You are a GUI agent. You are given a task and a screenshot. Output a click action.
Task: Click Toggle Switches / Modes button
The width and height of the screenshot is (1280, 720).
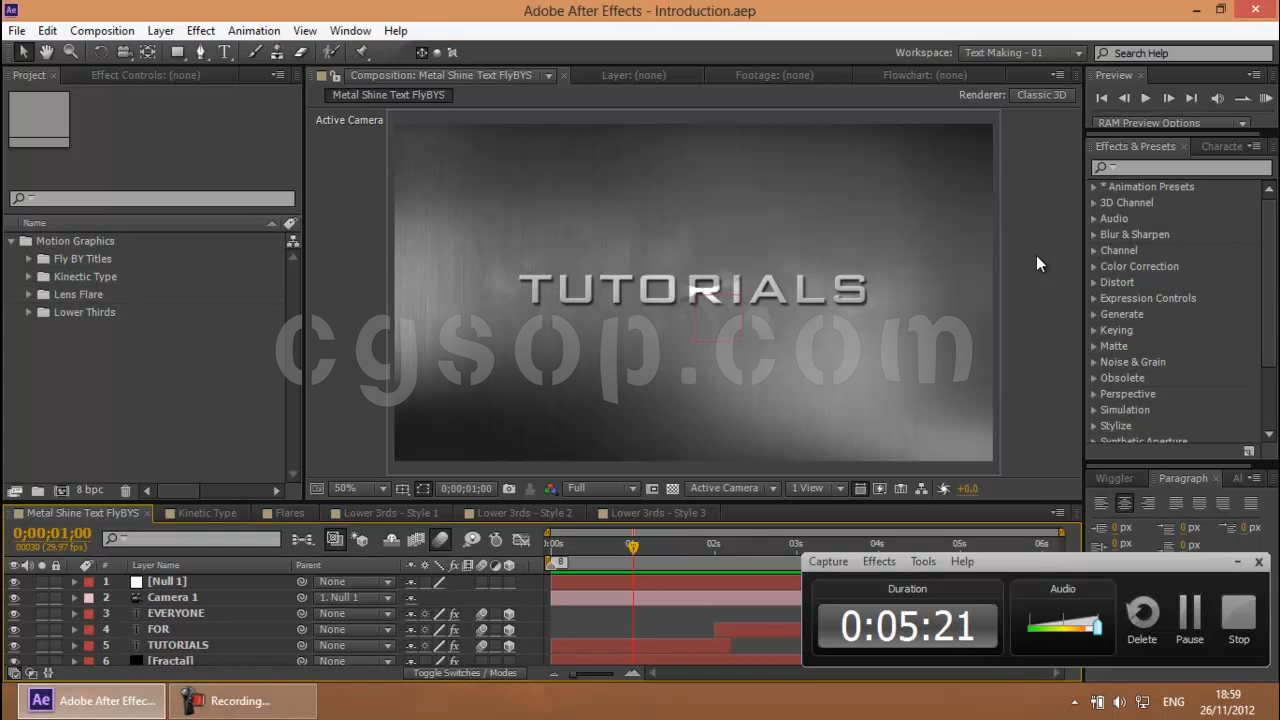[x=465, y=673]
